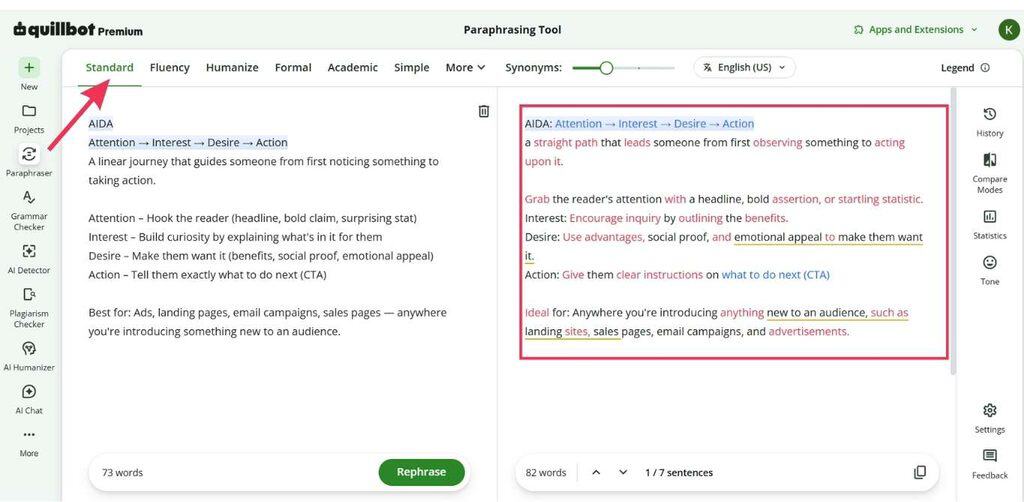Show More tools in left sidebar
This screenshot has width=1024, height=502.
[x=29, y=443]
